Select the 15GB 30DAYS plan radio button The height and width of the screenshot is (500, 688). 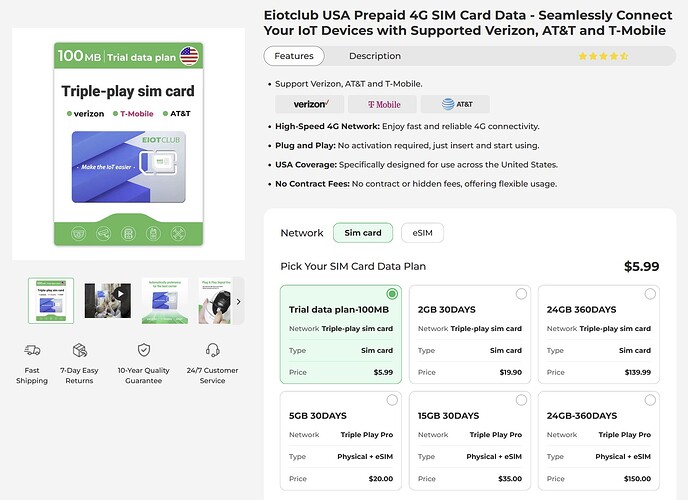click(521, 400)
